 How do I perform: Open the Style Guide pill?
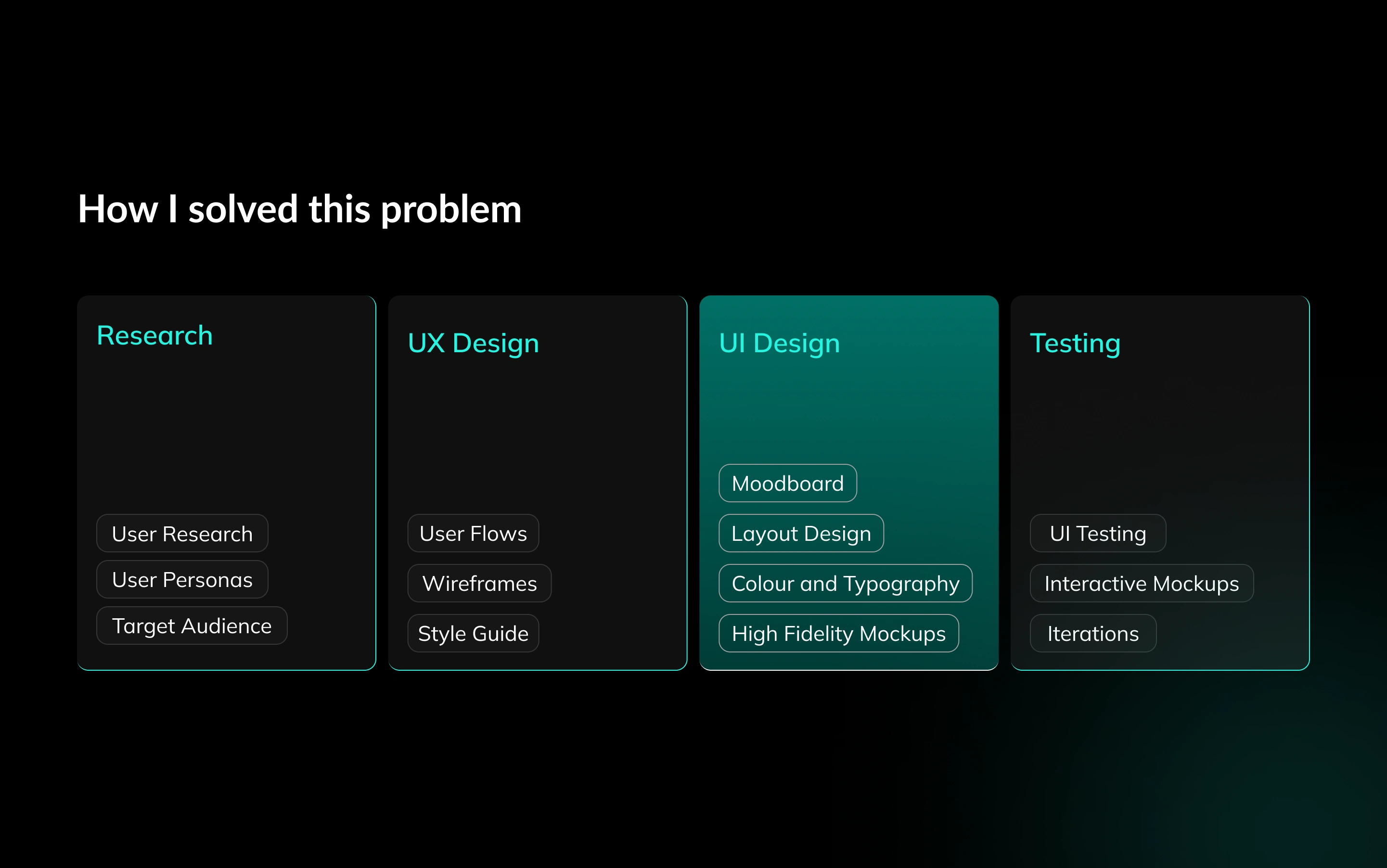[x=473, y=633]
